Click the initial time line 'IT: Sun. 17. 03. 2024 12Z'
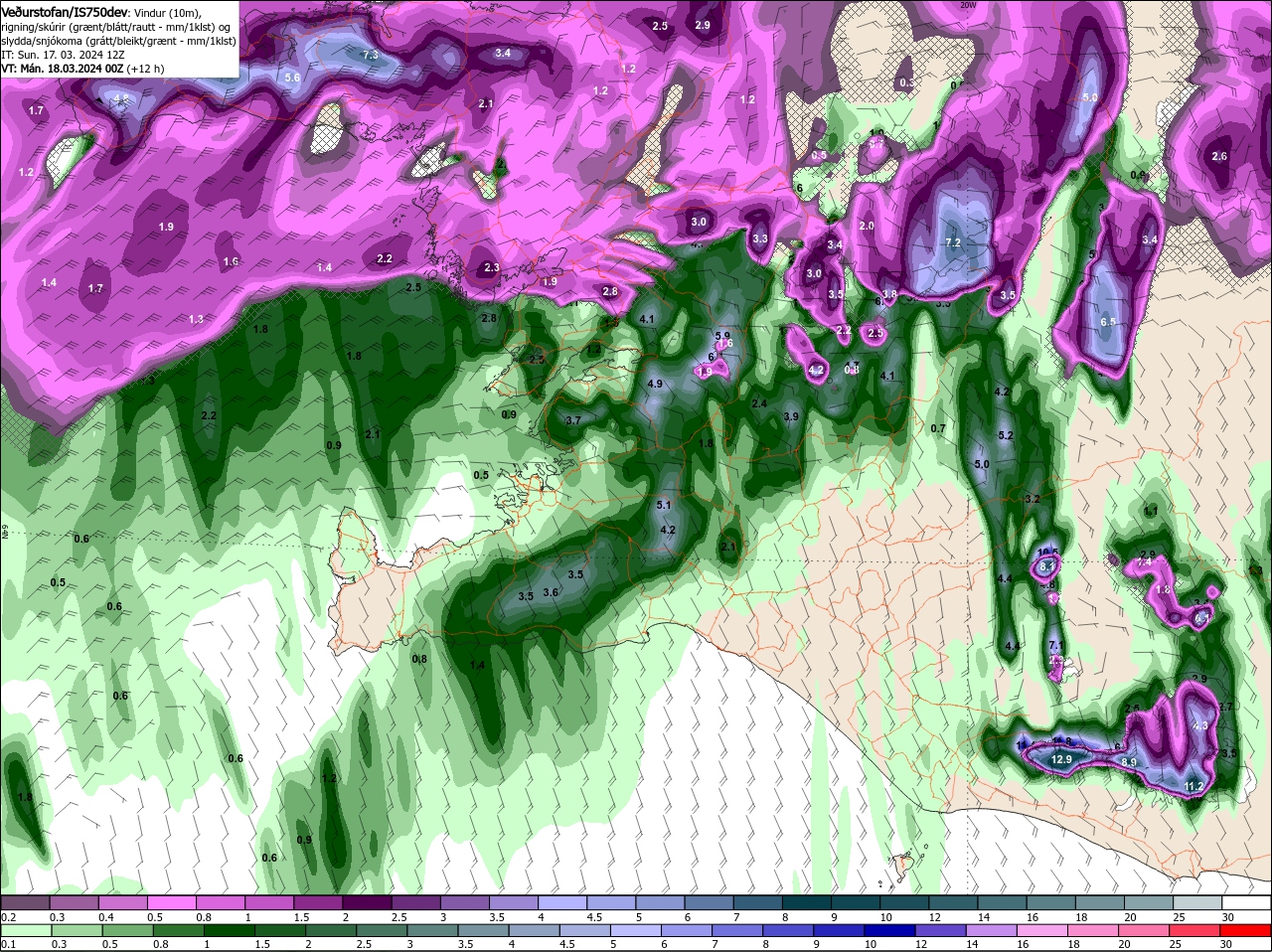1272x952 pixels. [x=61, y=55]
